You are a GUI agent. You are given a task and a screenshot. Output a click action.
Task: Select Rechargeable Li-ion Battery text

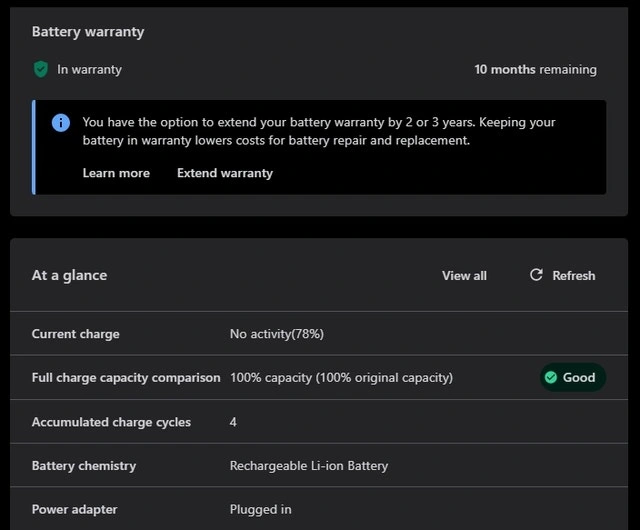click(309, 466)
